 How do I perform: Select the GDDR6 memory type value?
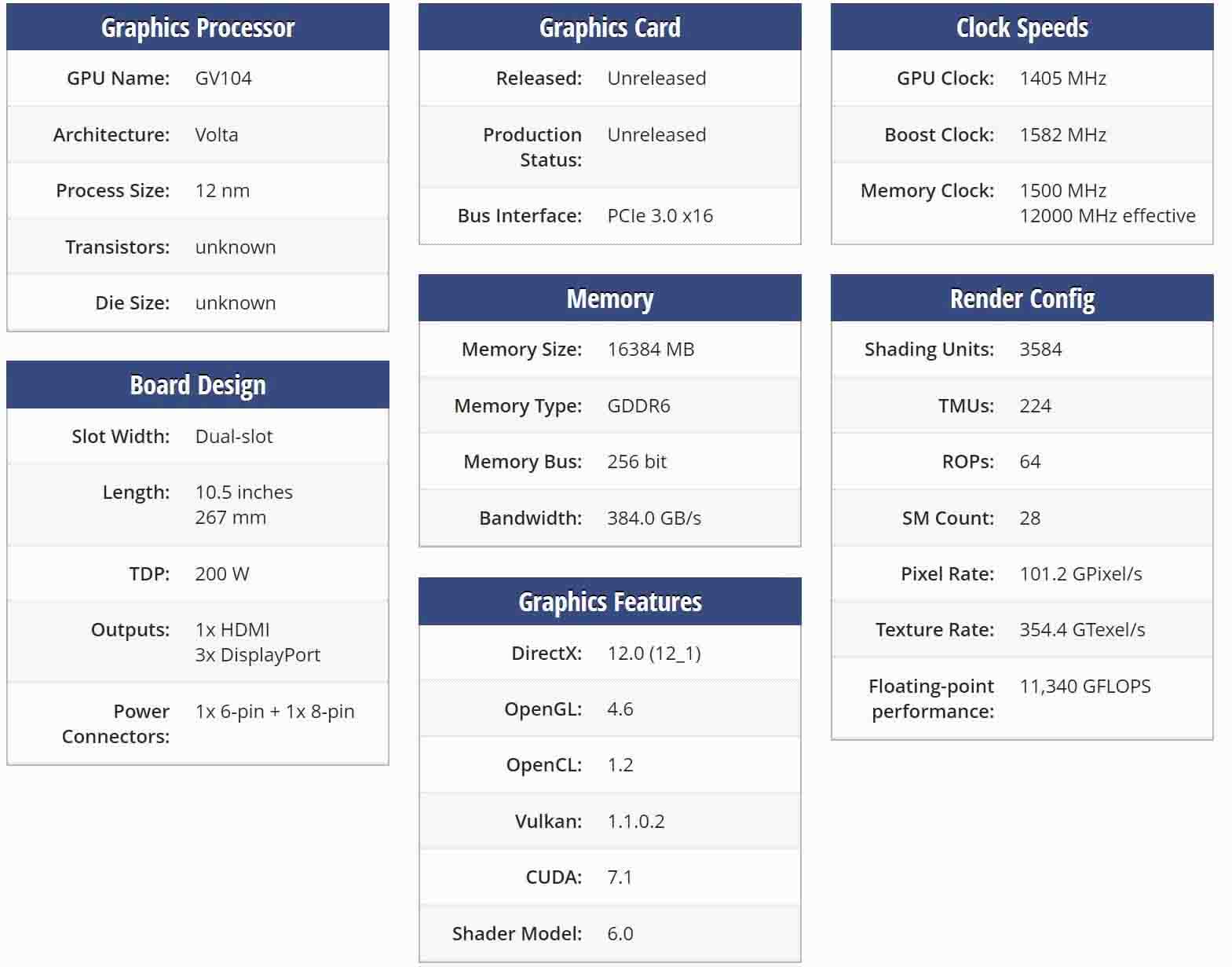tap(639, 406)
